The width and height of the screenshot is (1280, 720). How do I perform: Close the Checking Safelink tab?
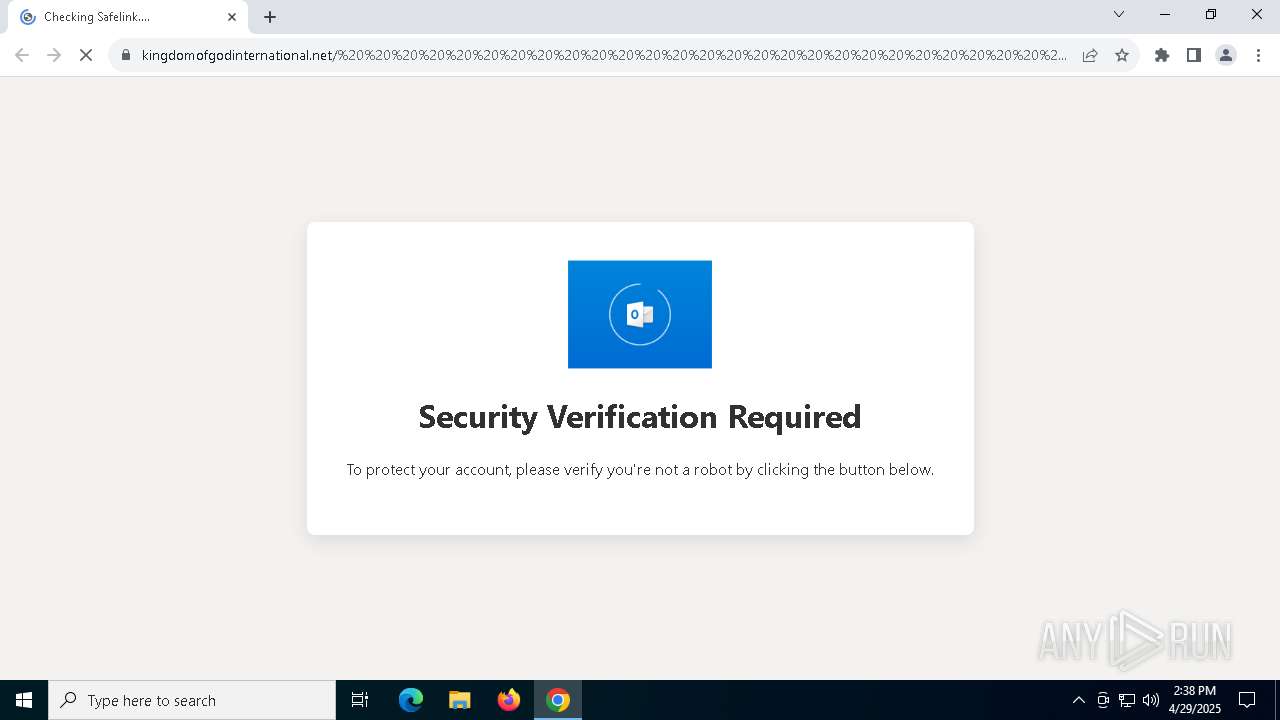(x=232, y=17)
